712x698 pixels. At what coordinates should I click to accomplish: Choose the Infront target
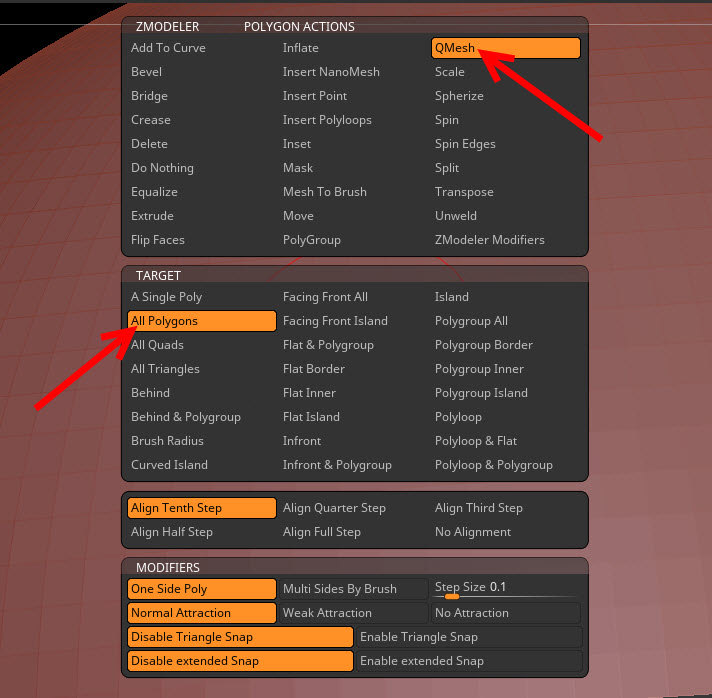point(302,441)
